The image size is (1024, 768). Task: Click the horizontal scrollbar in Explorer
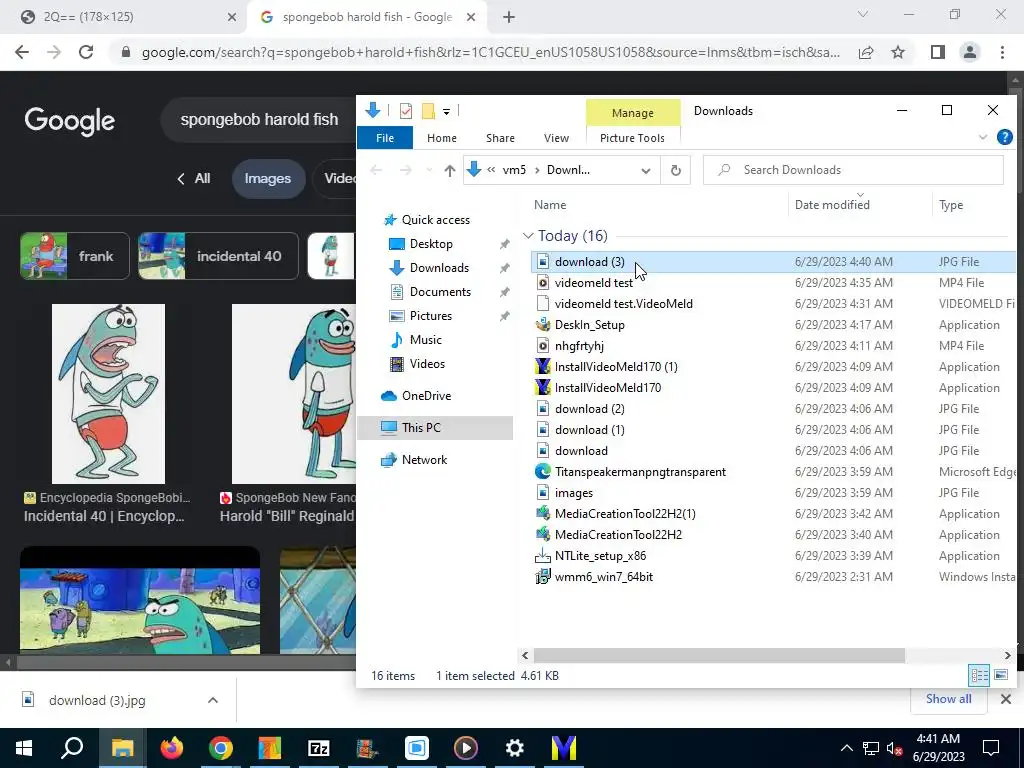[x=719, y=655]
